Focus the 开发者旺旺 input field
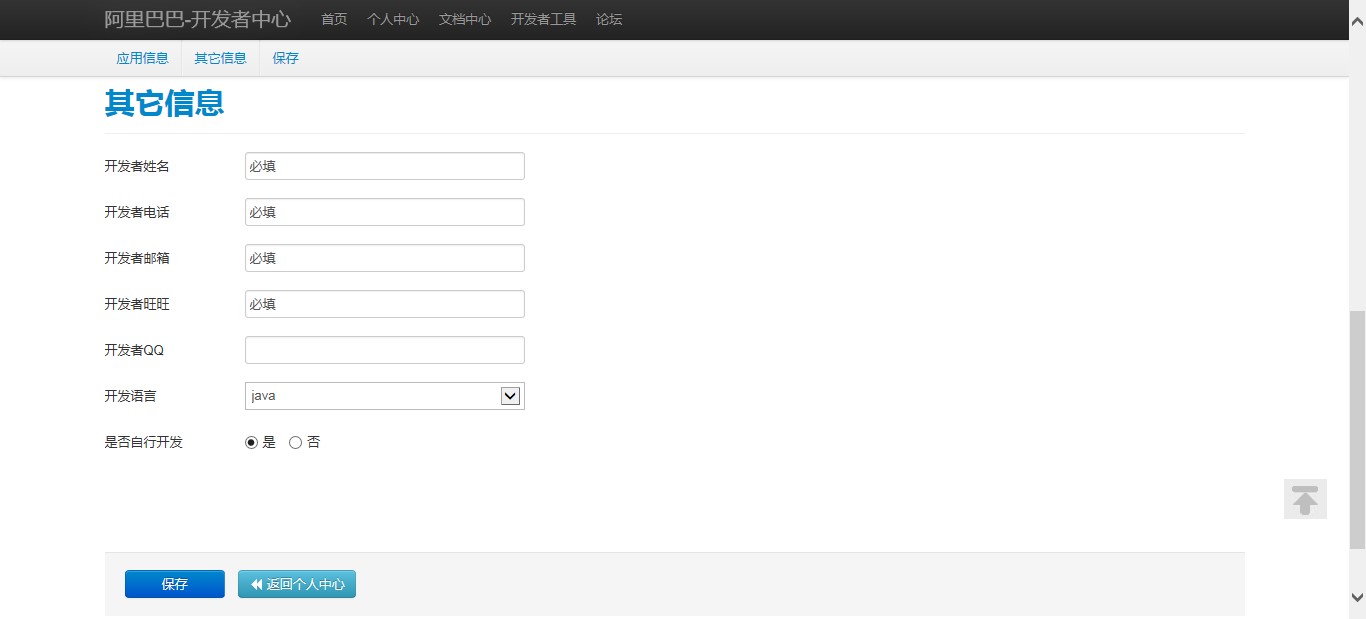Image resolution: width=1366 pixels, height=619 pixels. pos(385,304)
